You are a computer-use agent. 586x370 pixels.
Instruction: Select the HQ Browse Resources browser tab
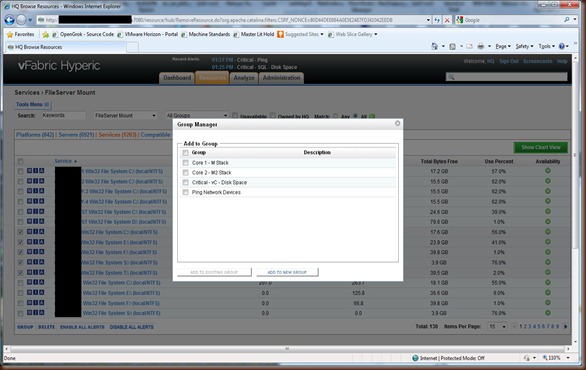coord(65,47)
